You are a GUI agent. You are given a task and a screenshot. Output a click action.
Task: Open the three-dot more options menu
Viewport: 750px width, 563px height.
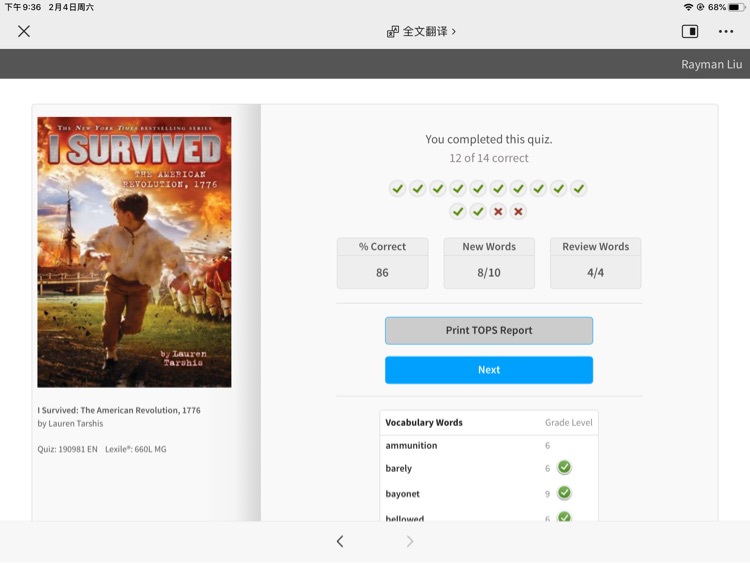point(726,32)
